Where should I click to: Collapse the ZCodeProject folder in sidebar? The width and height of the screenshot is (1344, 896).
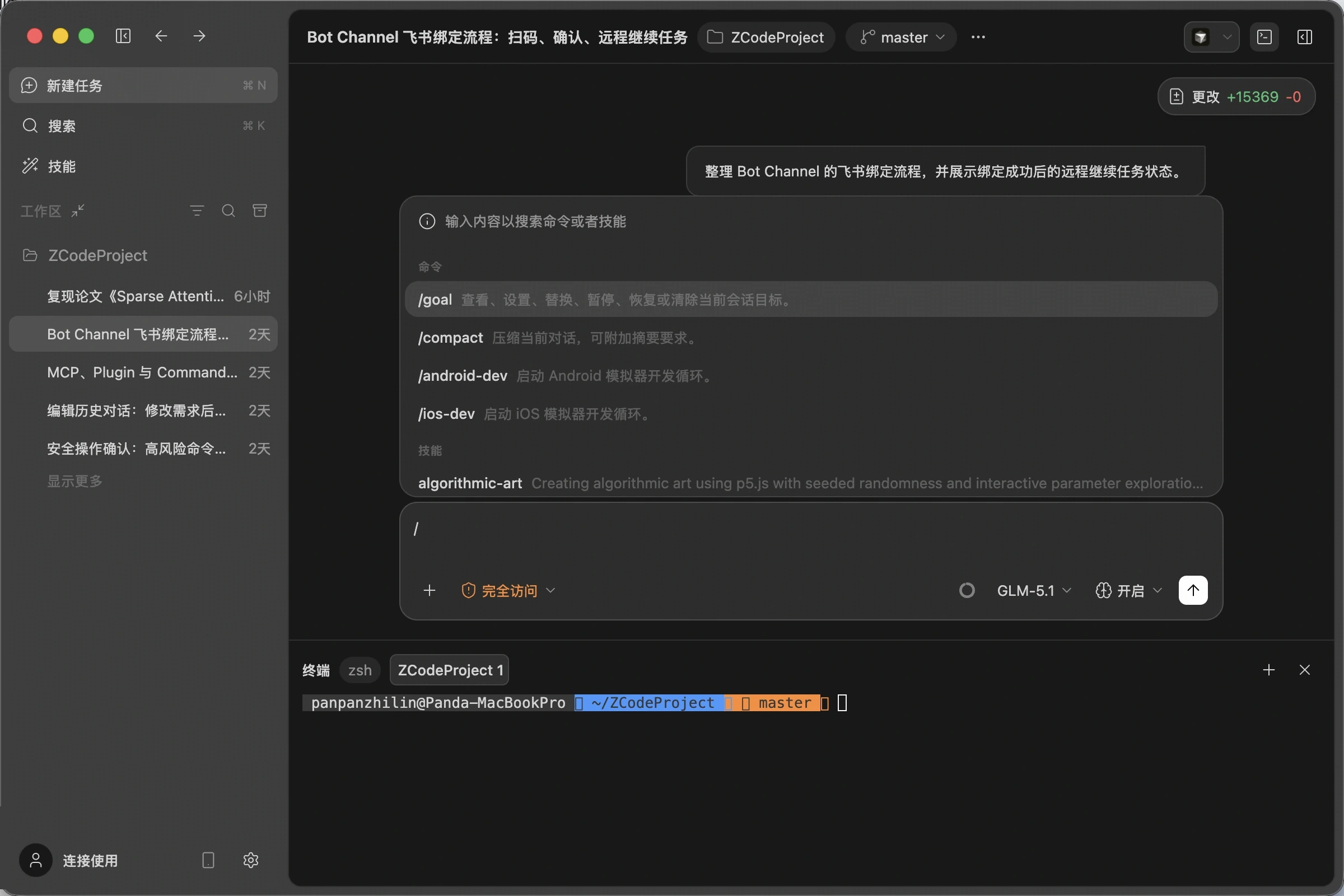click(143, 255)
